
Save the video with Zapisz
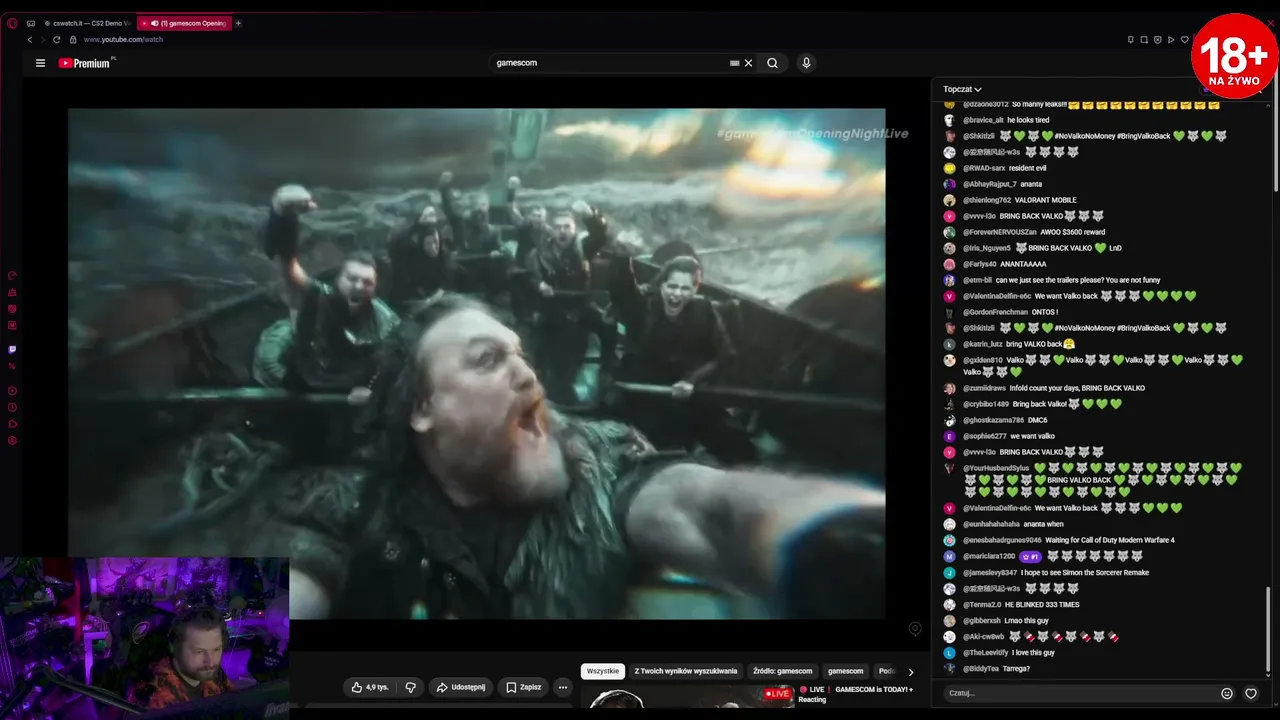(x=523, y=687)
